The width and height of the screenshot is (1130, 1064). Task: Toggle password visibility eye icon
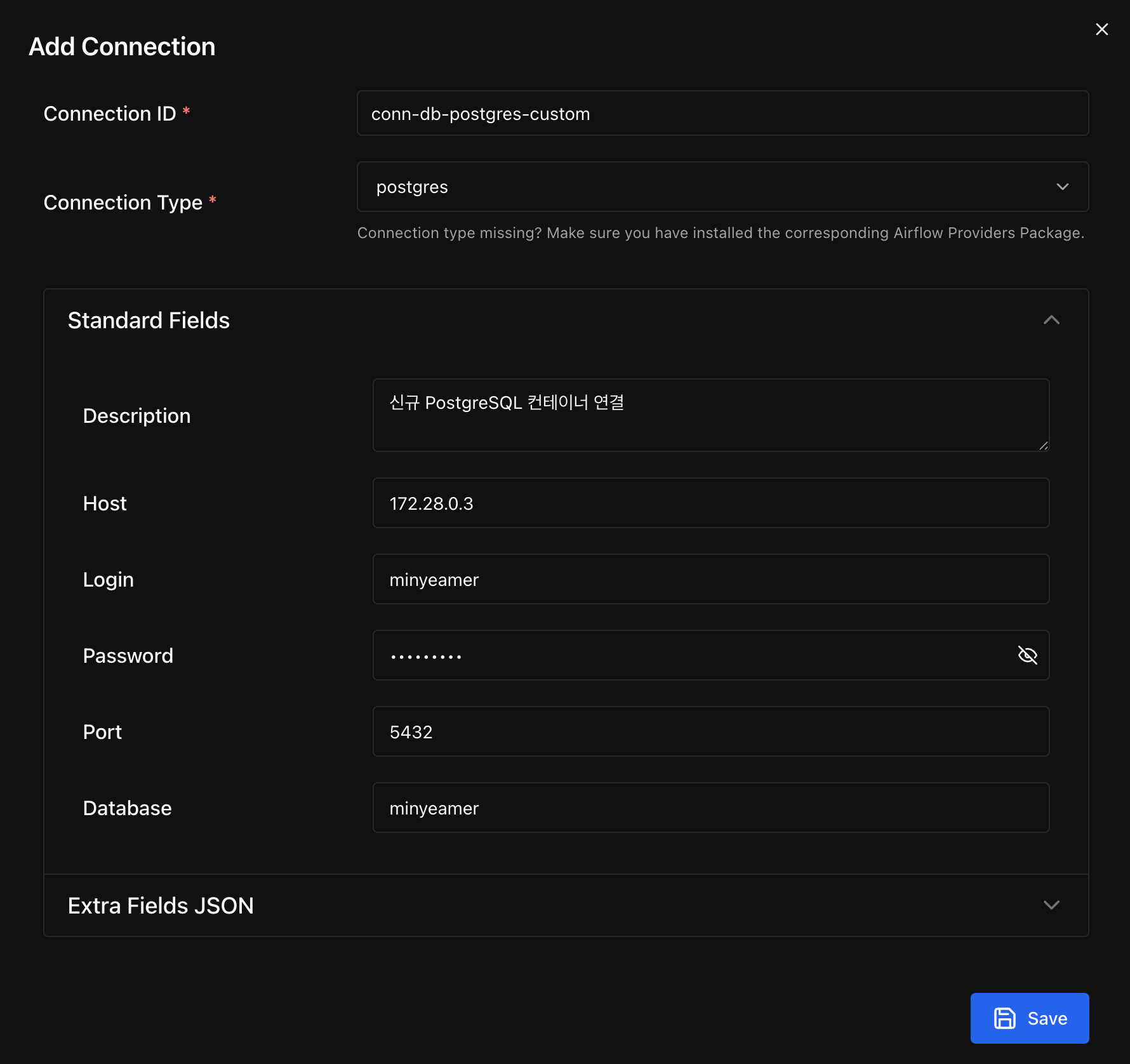pyautogui.click(x=1027, y=655)
